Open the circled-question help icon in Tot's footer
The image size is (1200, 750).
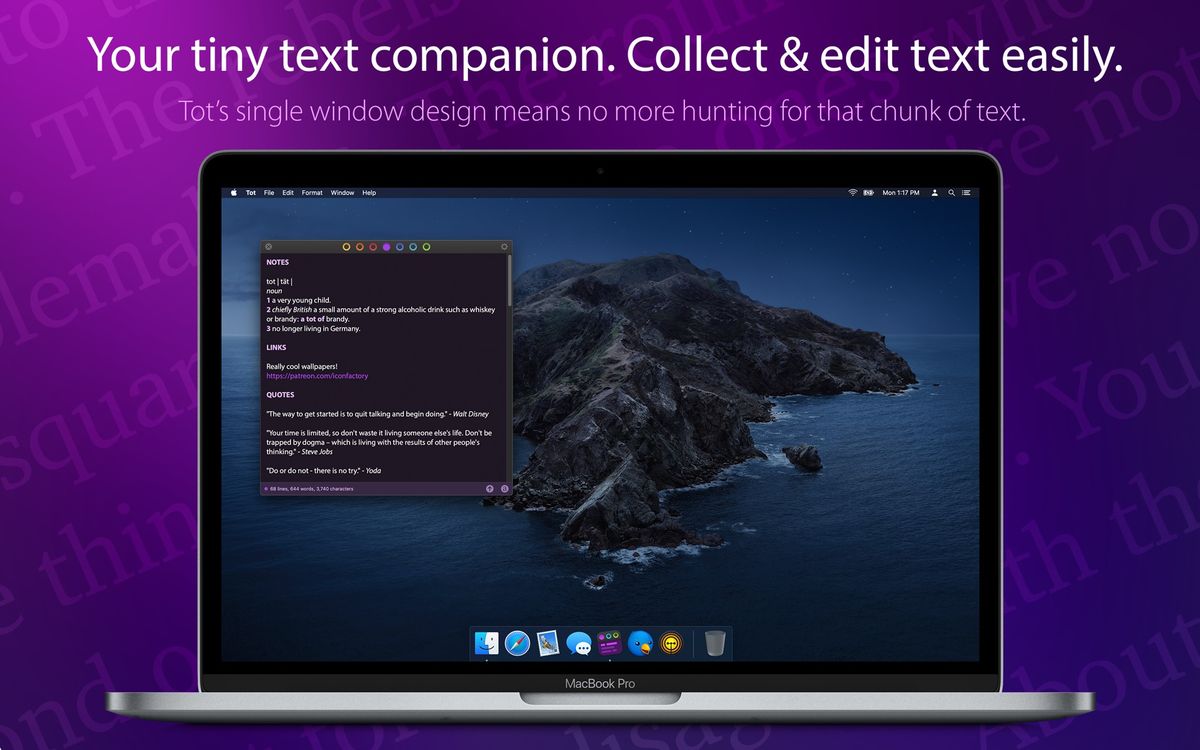[x=504, y=489]
